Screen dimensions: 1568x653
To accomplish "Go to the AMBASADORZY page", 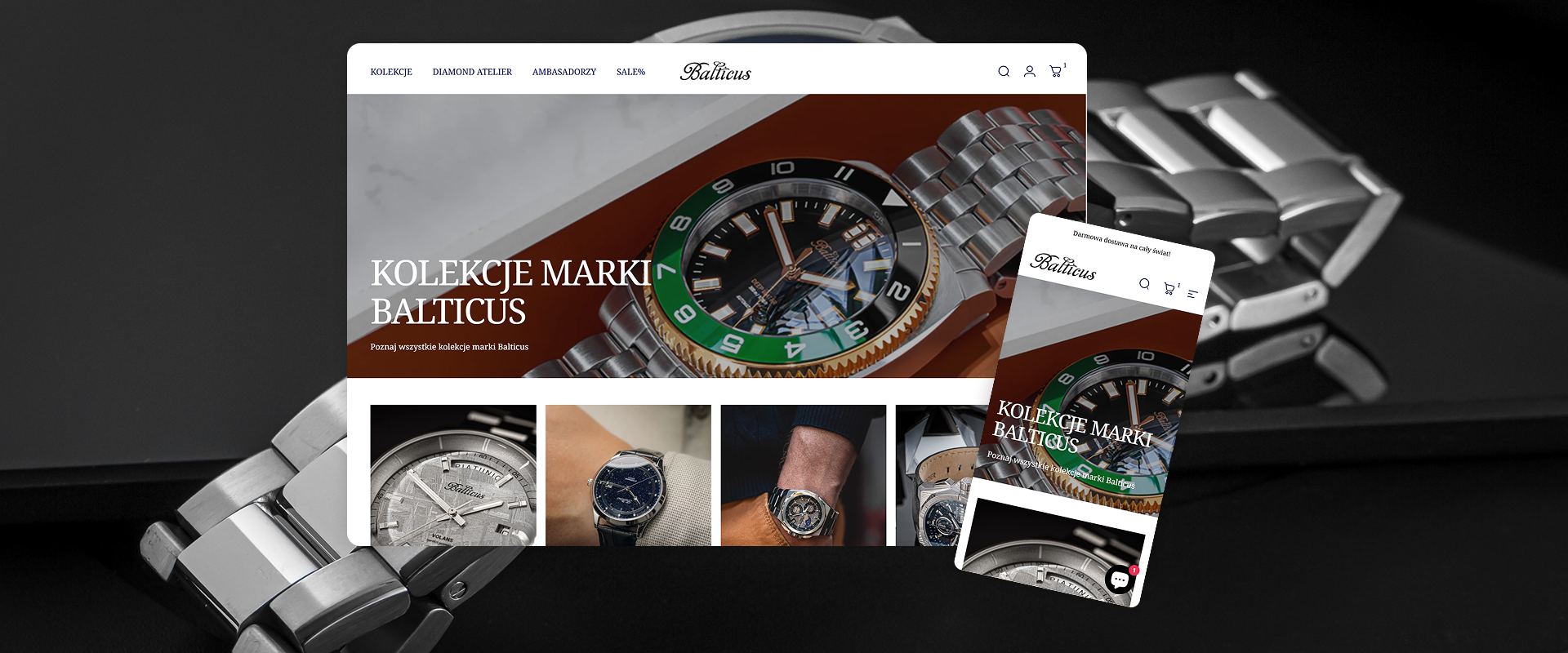I will pyautogui.click(x=564, y=72).
